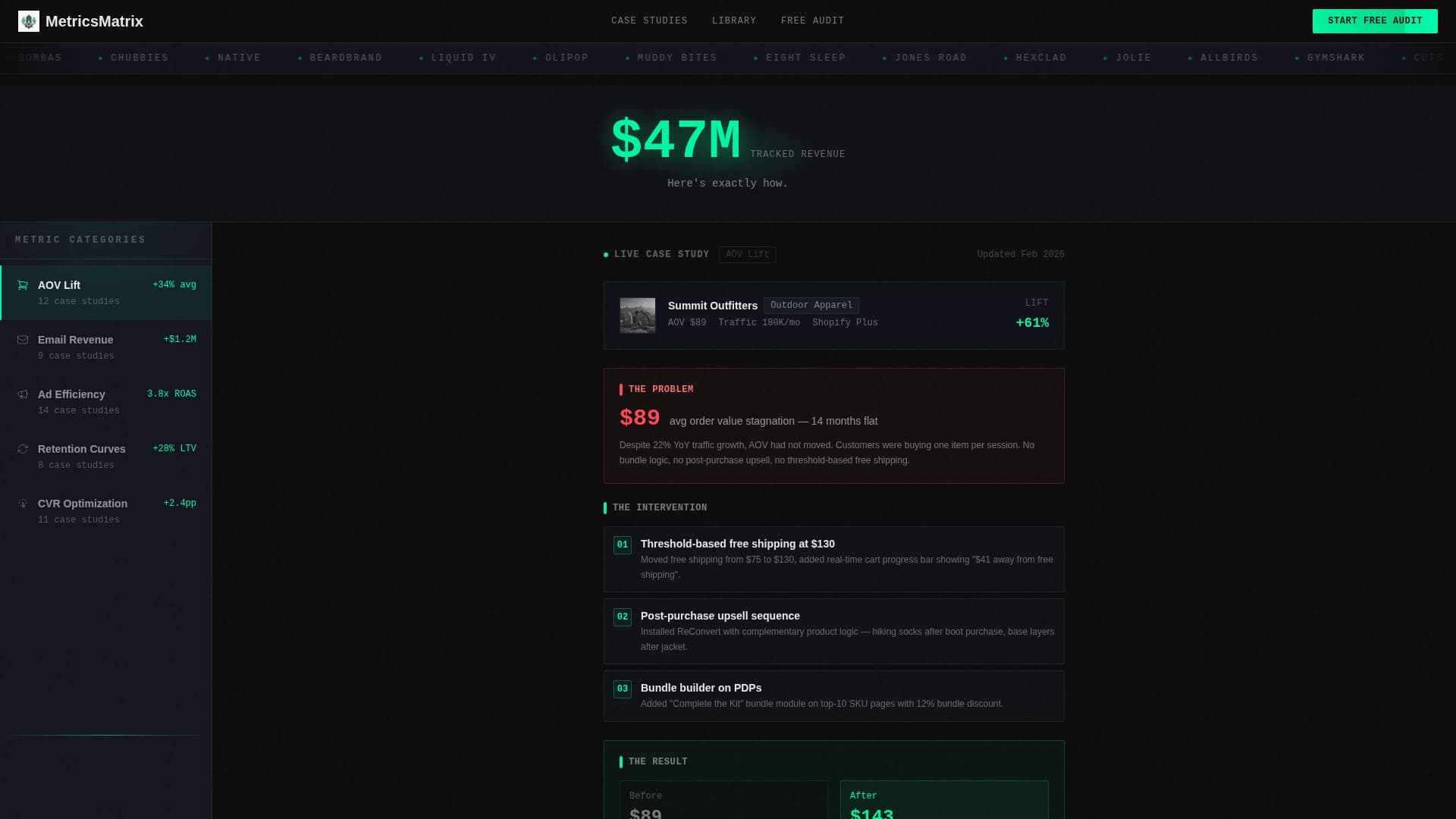Click Threshold-based free shipping at $130 heading
1456x819 pixels.
pyautogui.click(x=738, y=544)
